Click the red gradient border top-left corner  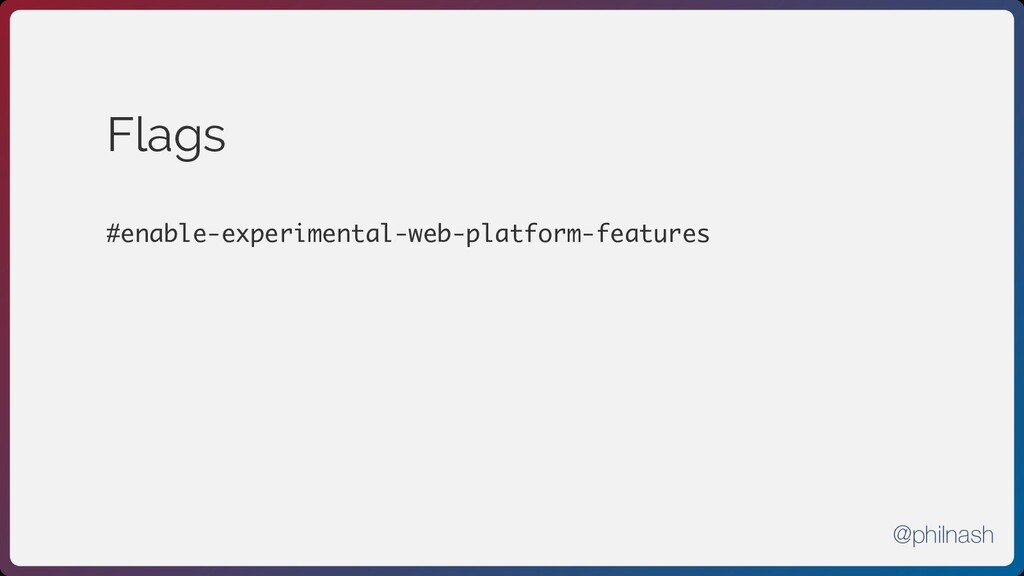click(5, 5)
